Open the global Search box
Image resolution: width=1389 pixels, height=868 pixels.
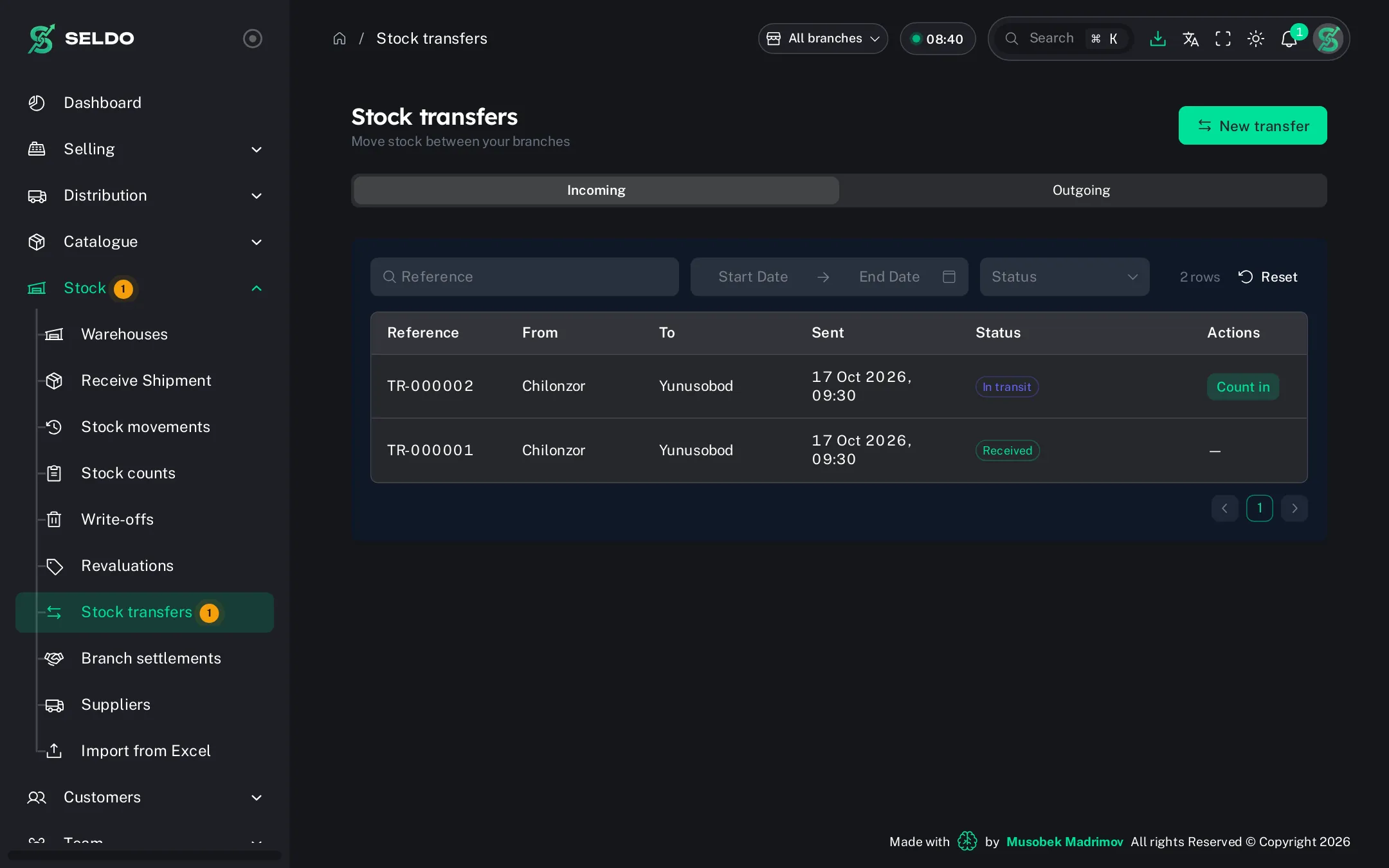pyautogui.click(x=1064, y=39)
